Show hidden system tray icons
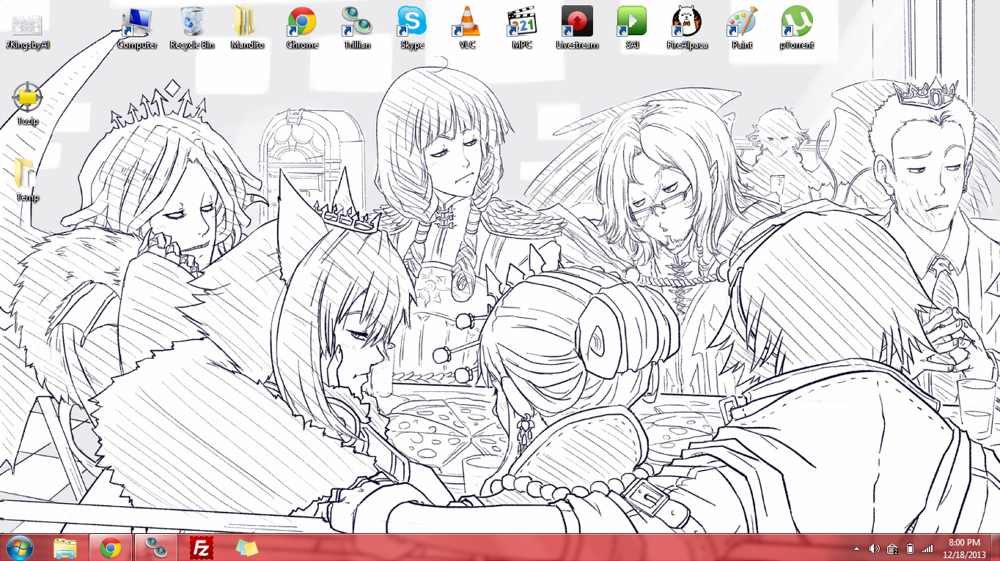 (x=857, y=548)
